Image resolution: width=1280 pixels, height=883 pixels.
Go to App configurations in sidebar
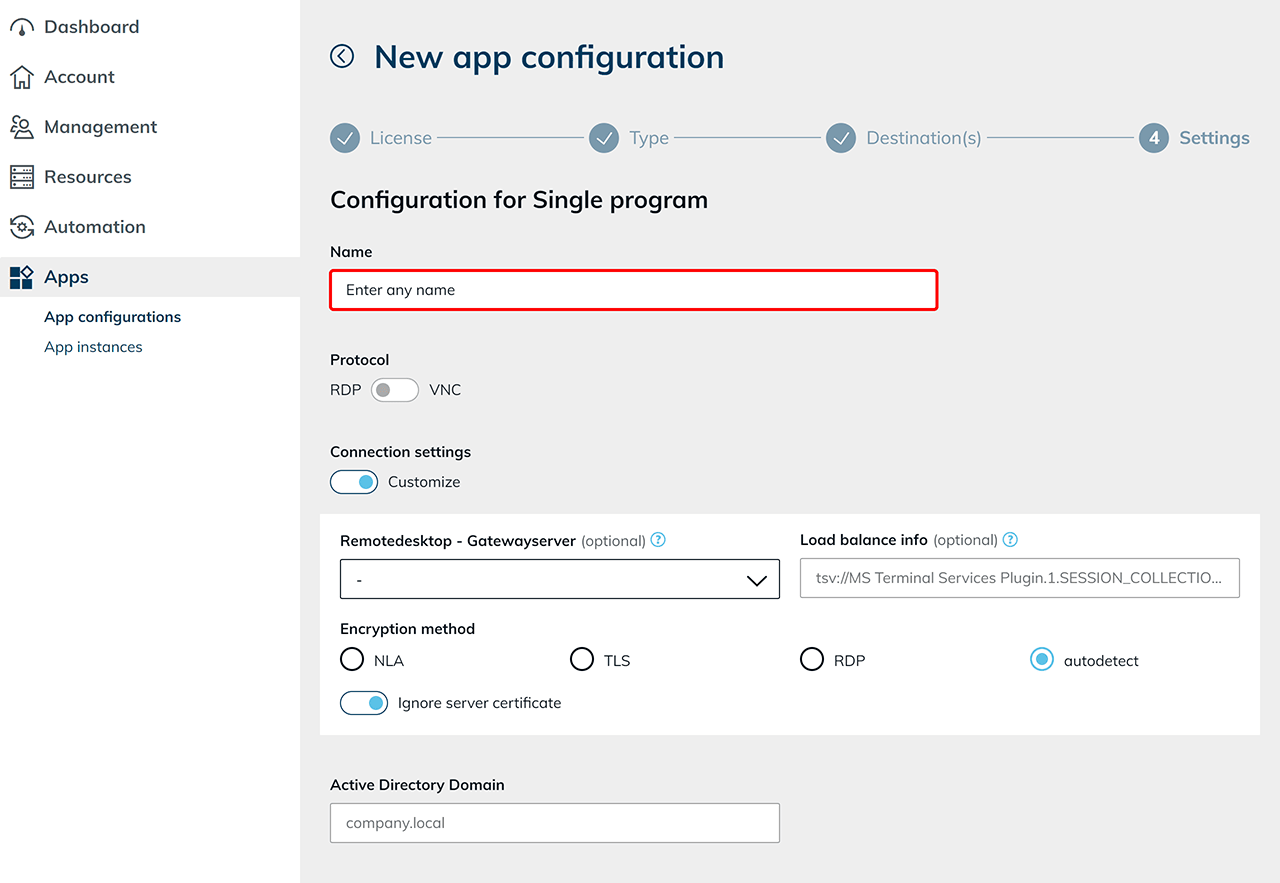tap(112, 317)
